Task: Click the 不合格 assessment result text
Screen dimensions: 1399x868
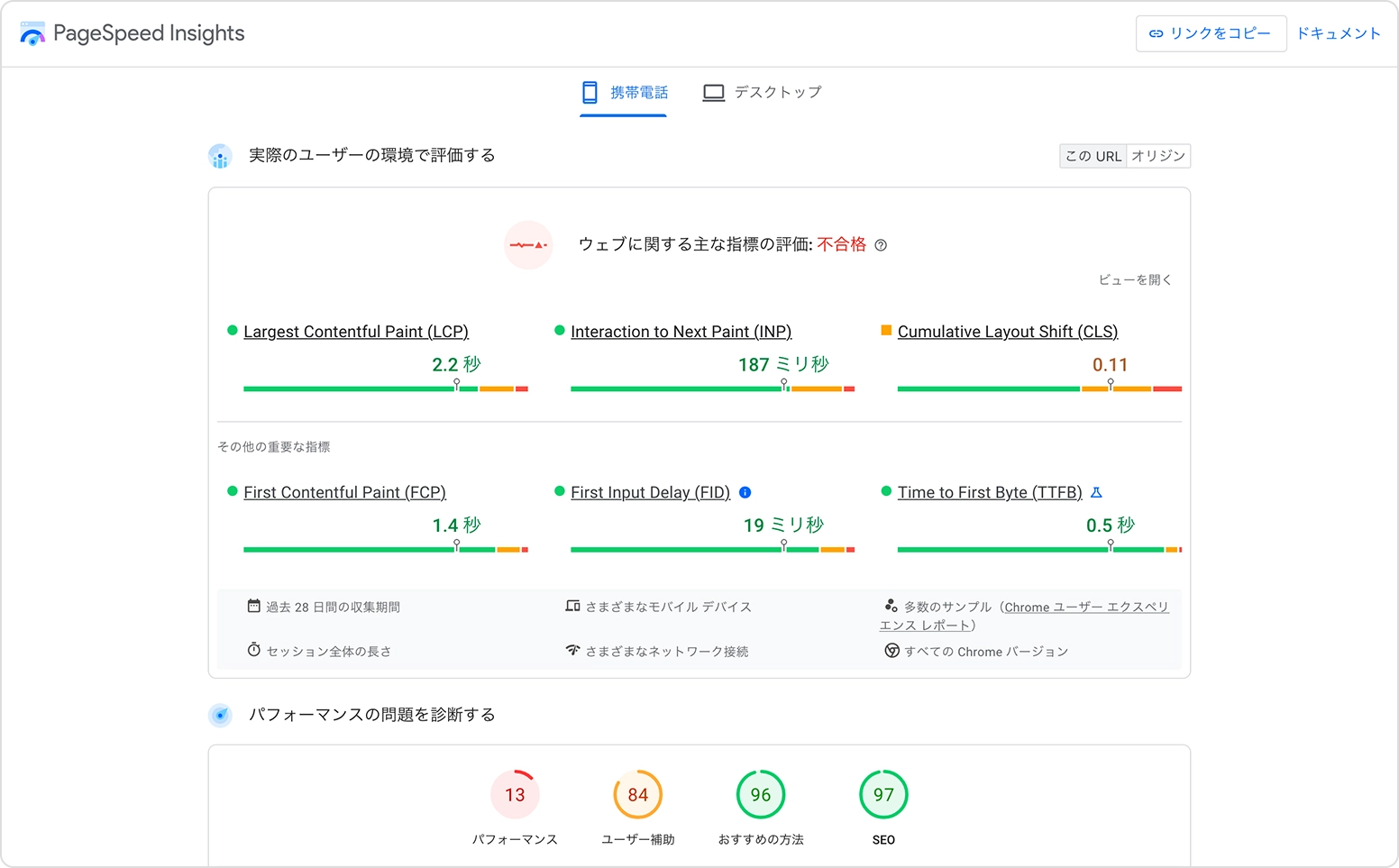Action: coord(842,244)
